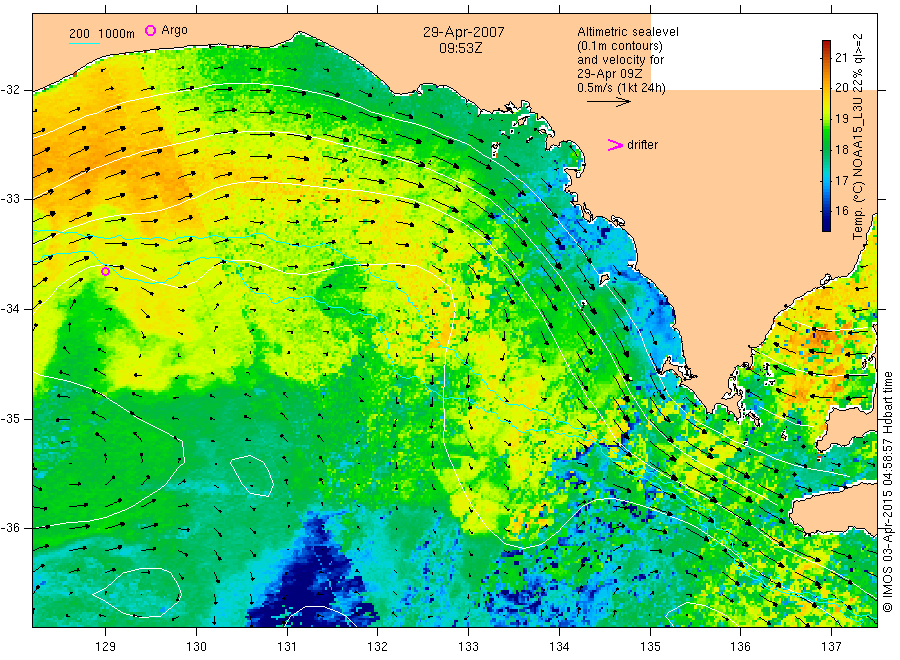
Task: Click longitude axis label 132
Action: 378,647
